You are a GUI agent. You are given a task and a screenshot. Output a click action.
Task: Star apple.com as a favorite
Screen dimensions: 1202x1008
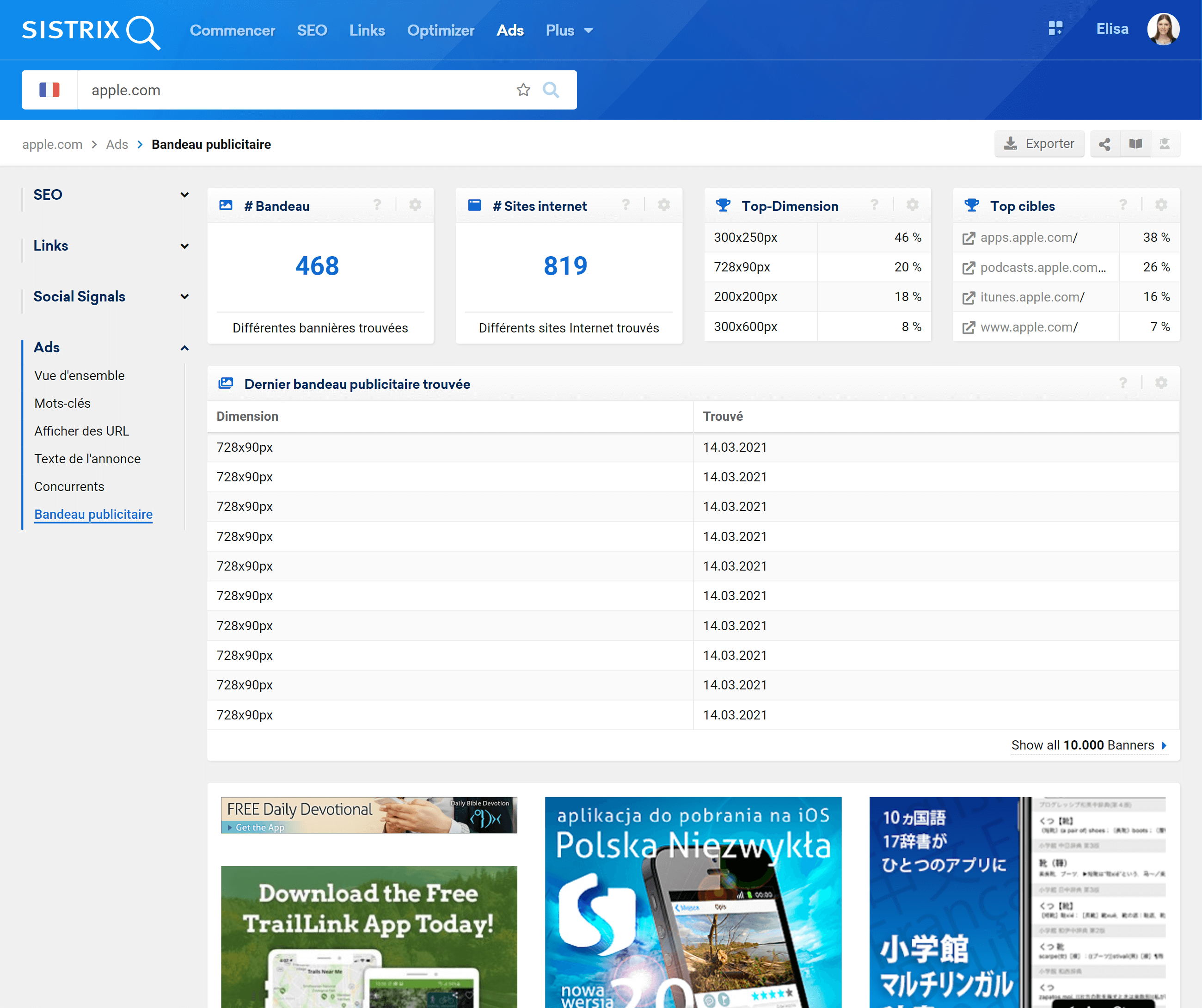(x=523, y=90)
